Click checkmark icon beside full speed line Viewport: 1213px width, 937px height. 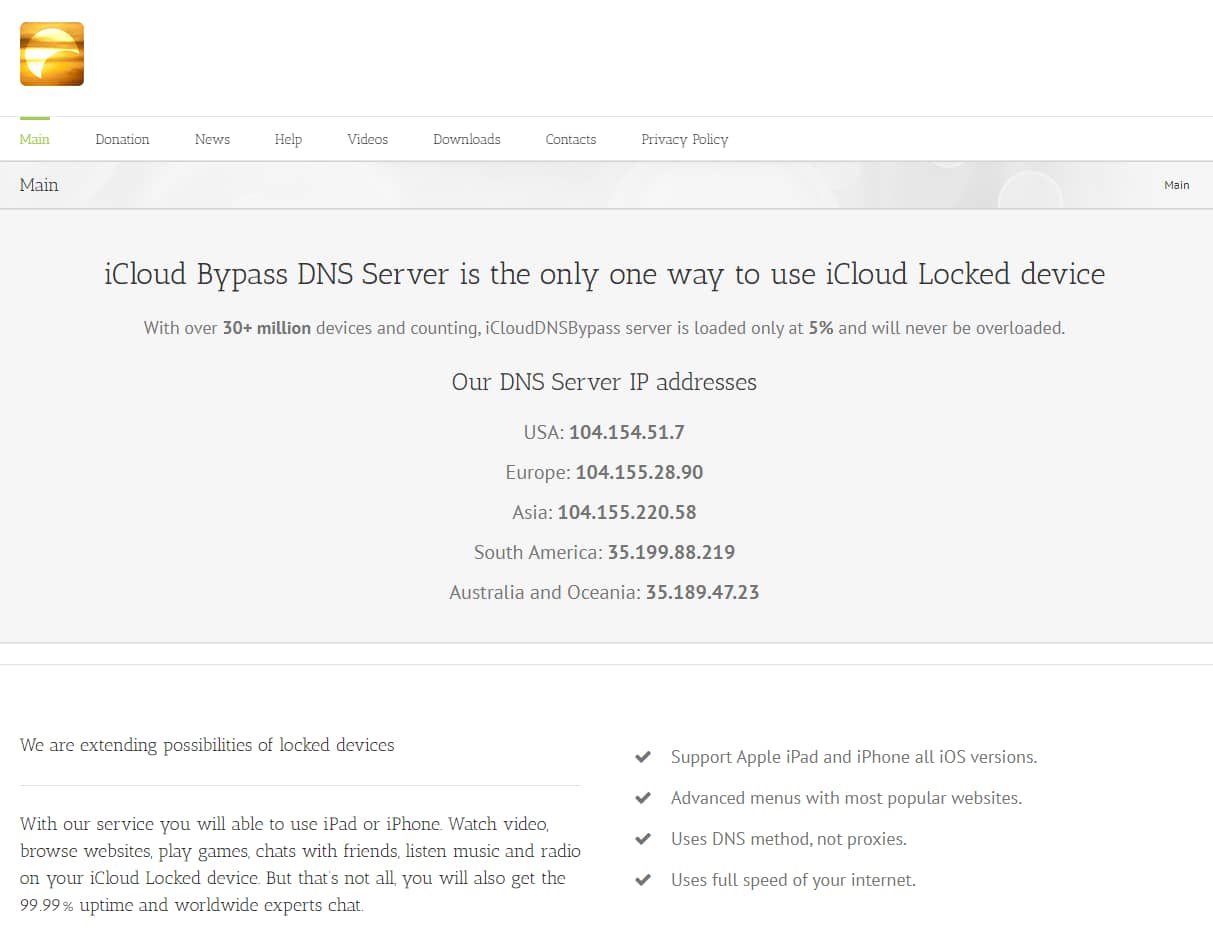[x=643, y=880]
